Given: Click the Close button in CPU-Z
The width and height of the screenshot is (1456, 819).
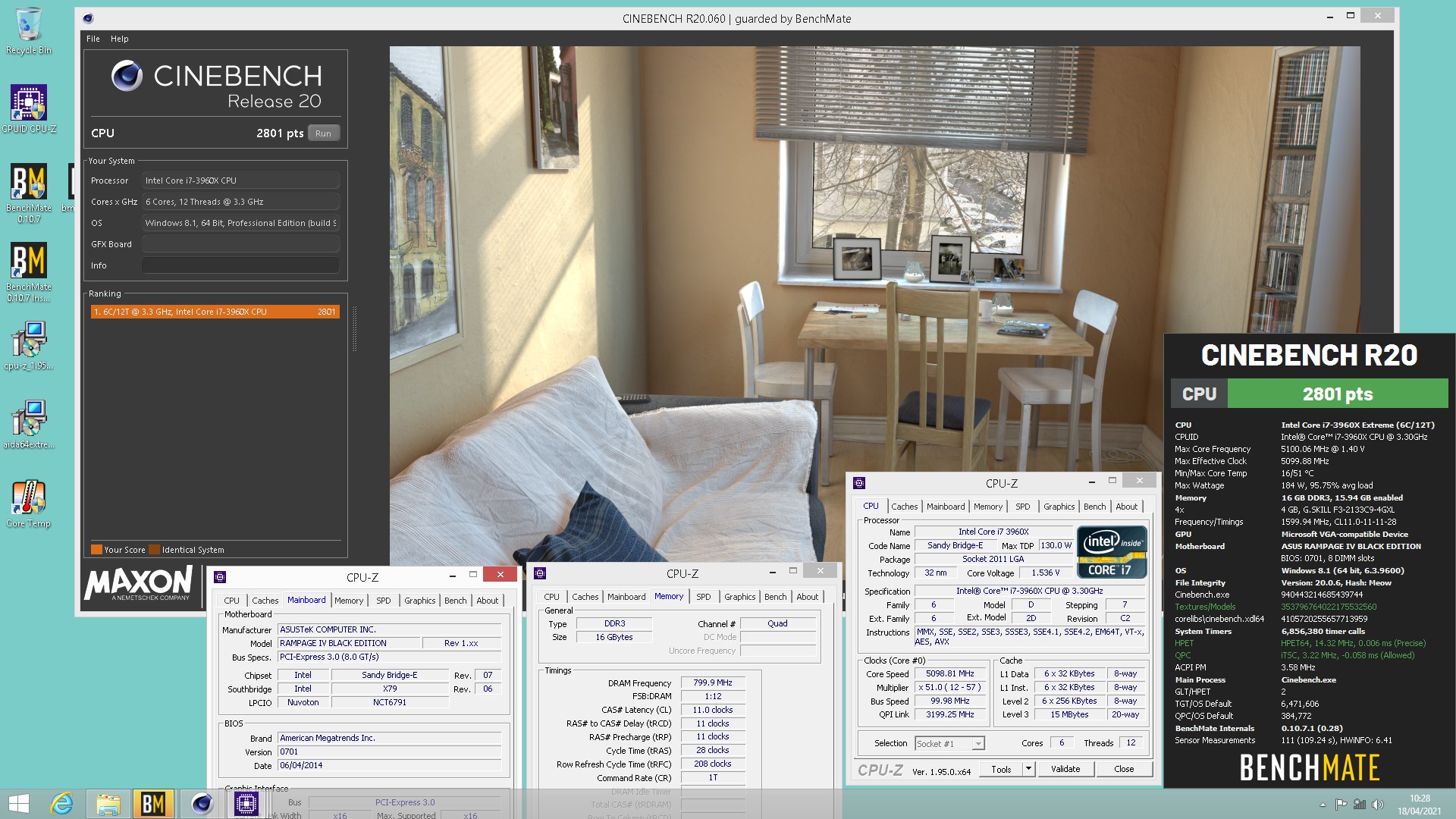Looking at the screenshot, I should tap(1124, 769).
